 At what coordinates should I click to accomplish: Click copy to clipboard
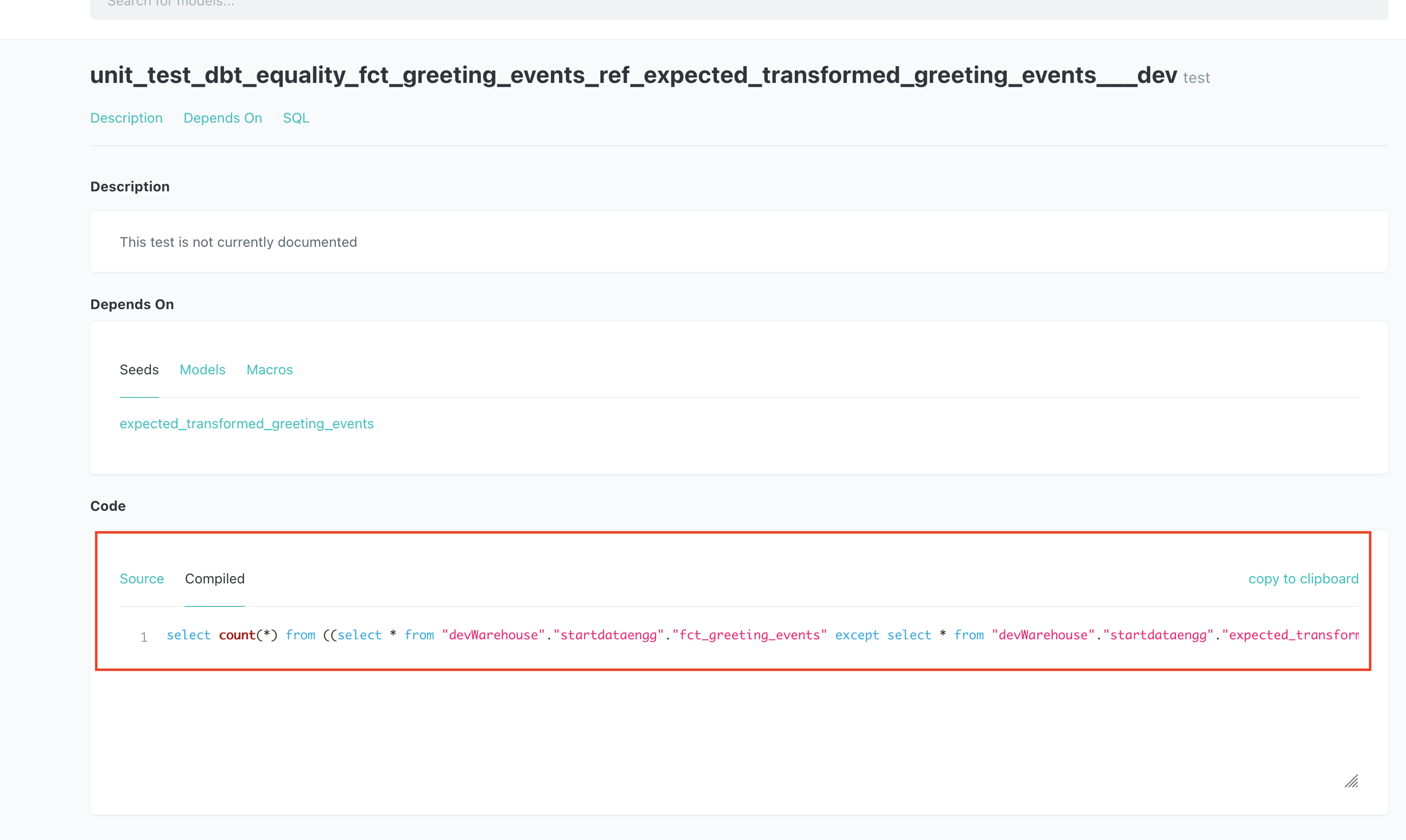tap(1303, 578)
